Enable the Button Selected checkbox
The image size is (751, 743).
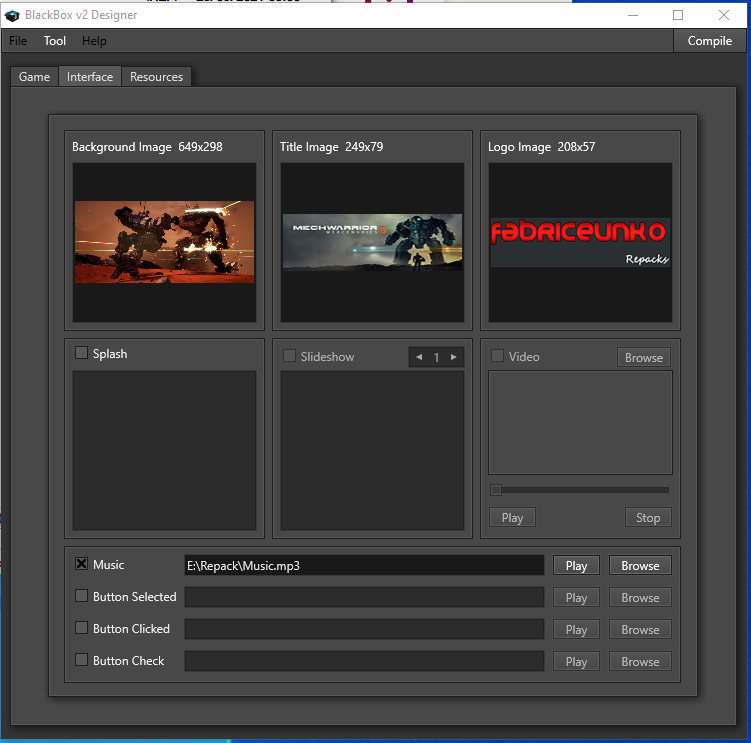[x=81, y=596]
